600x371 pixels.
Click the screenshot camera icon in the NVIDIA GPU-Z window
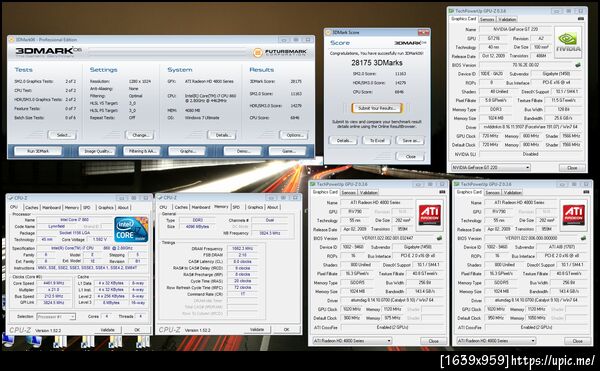point(581,19)
